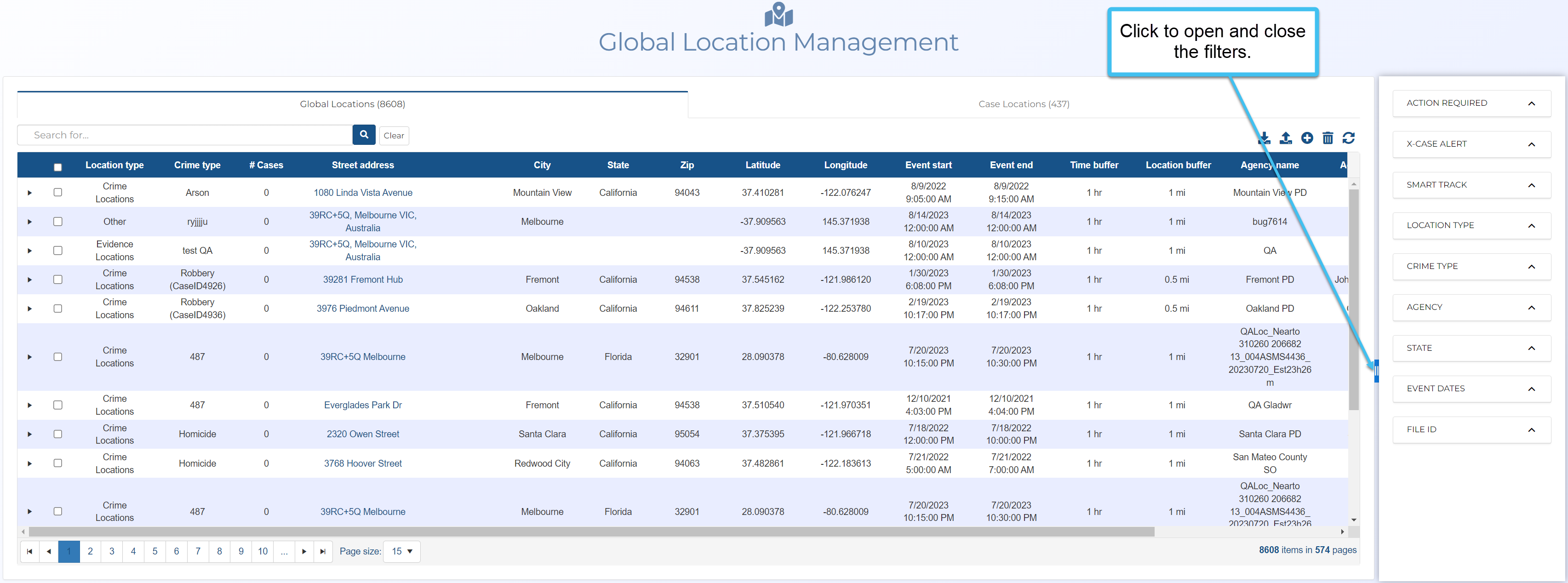1568x583 pixels.
Task: Open the Page size dropdown
Action: [402, 551]
